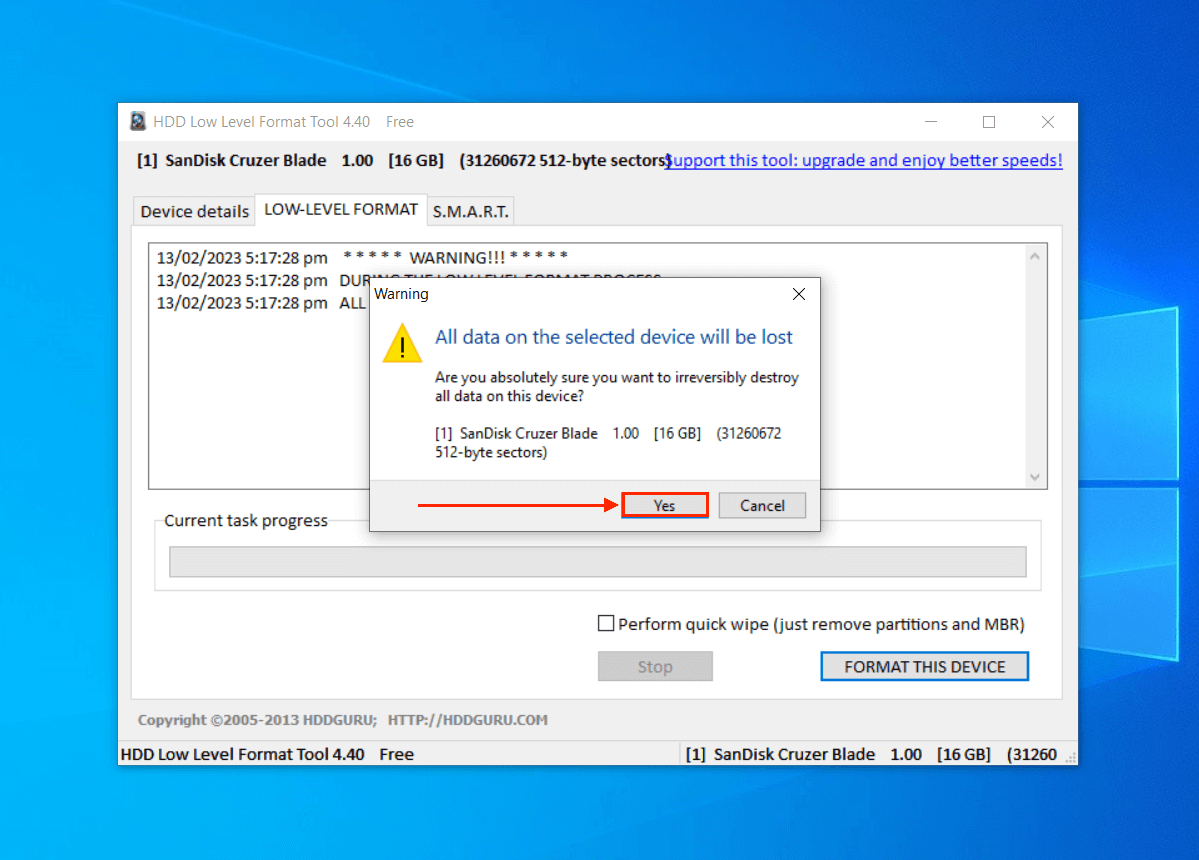Click 'All data on the selected device will be lost' heading

point(613,337)
